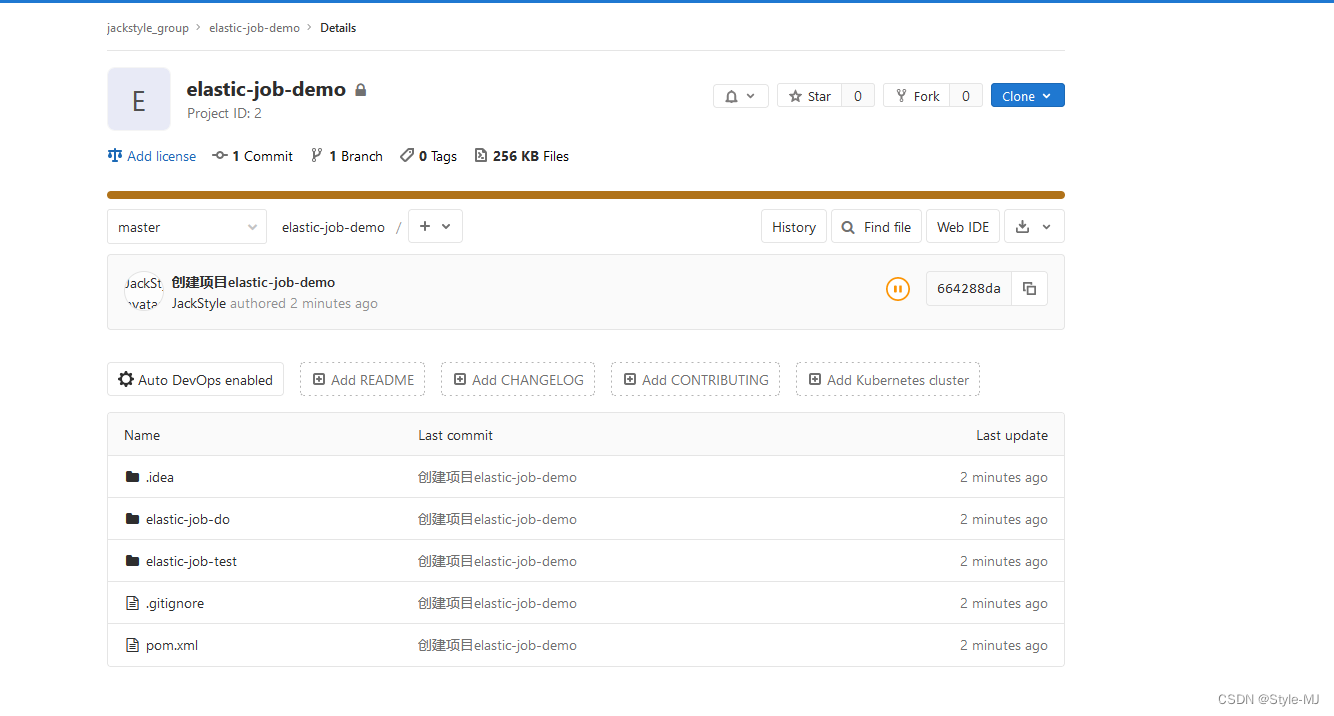Click the pom.xml file icon
Viewport: 1334px width, 716px height.
point(132,645)
